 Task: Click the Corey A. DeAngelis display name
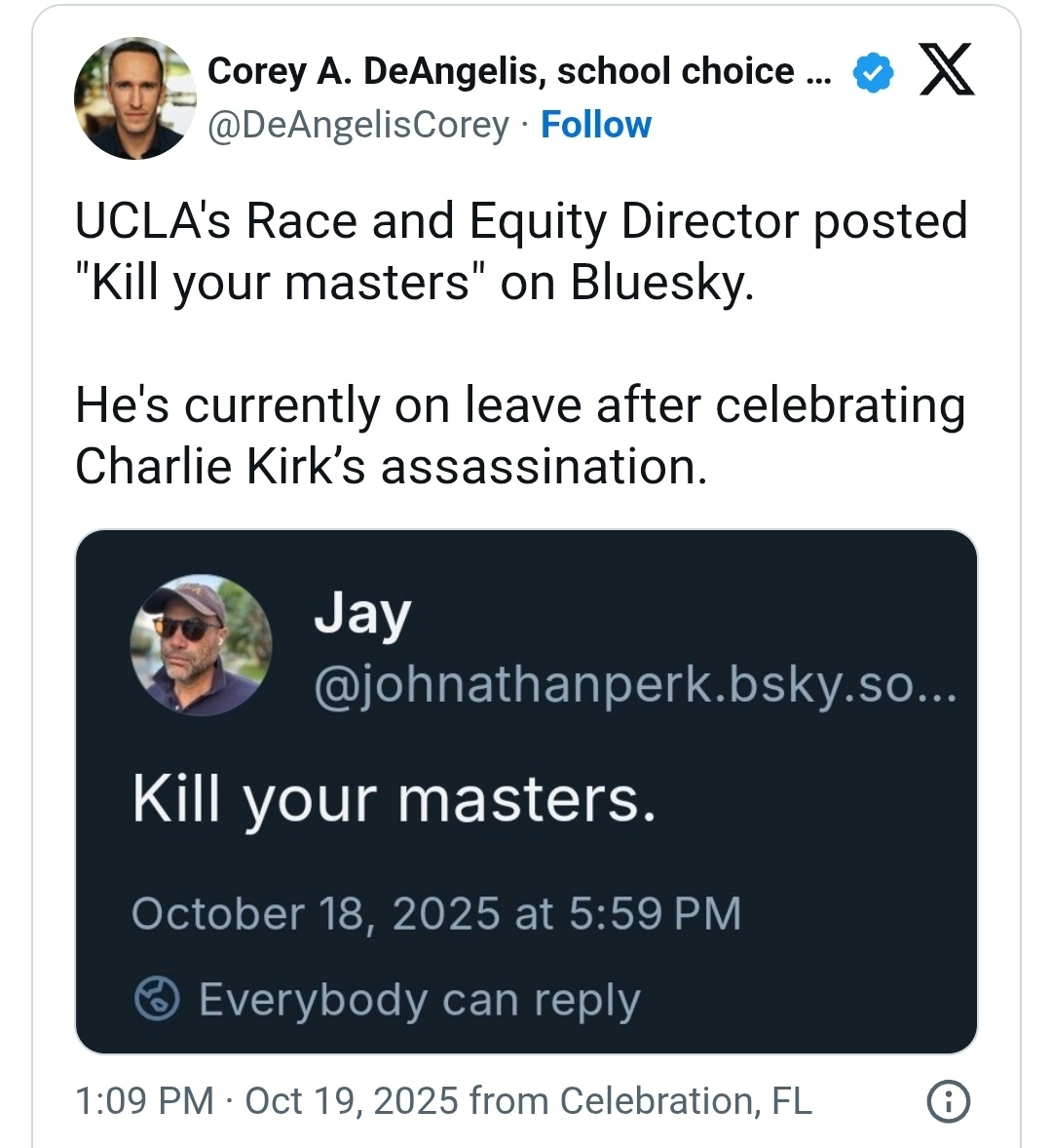tap(501, 71)
